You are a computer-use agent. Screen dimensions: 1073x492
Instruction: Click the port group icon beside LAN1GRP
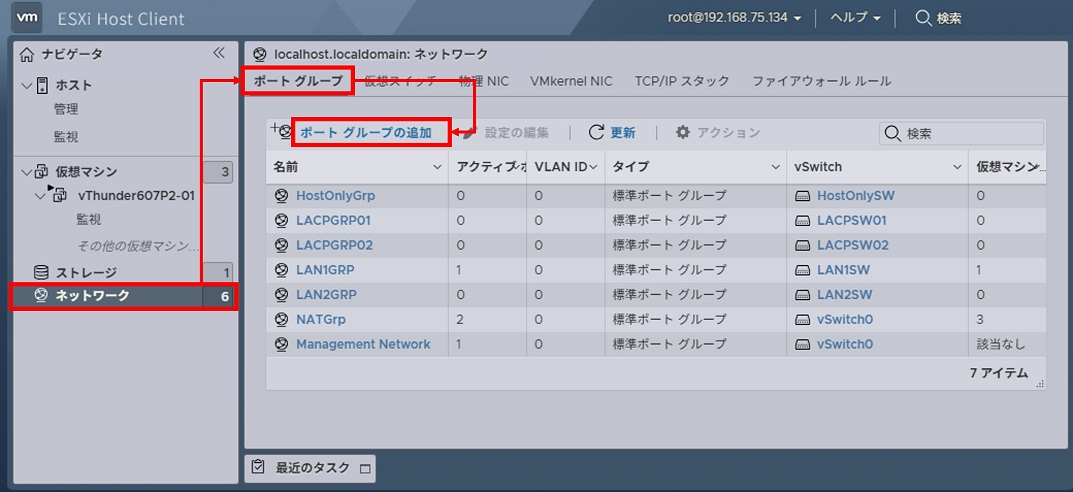[281, 270]
